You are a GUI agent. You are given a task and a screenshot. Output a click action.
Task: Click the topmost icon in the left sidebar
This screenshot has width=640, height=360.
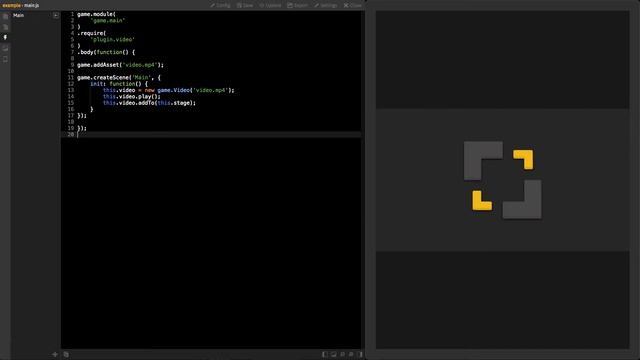point(5,16)
